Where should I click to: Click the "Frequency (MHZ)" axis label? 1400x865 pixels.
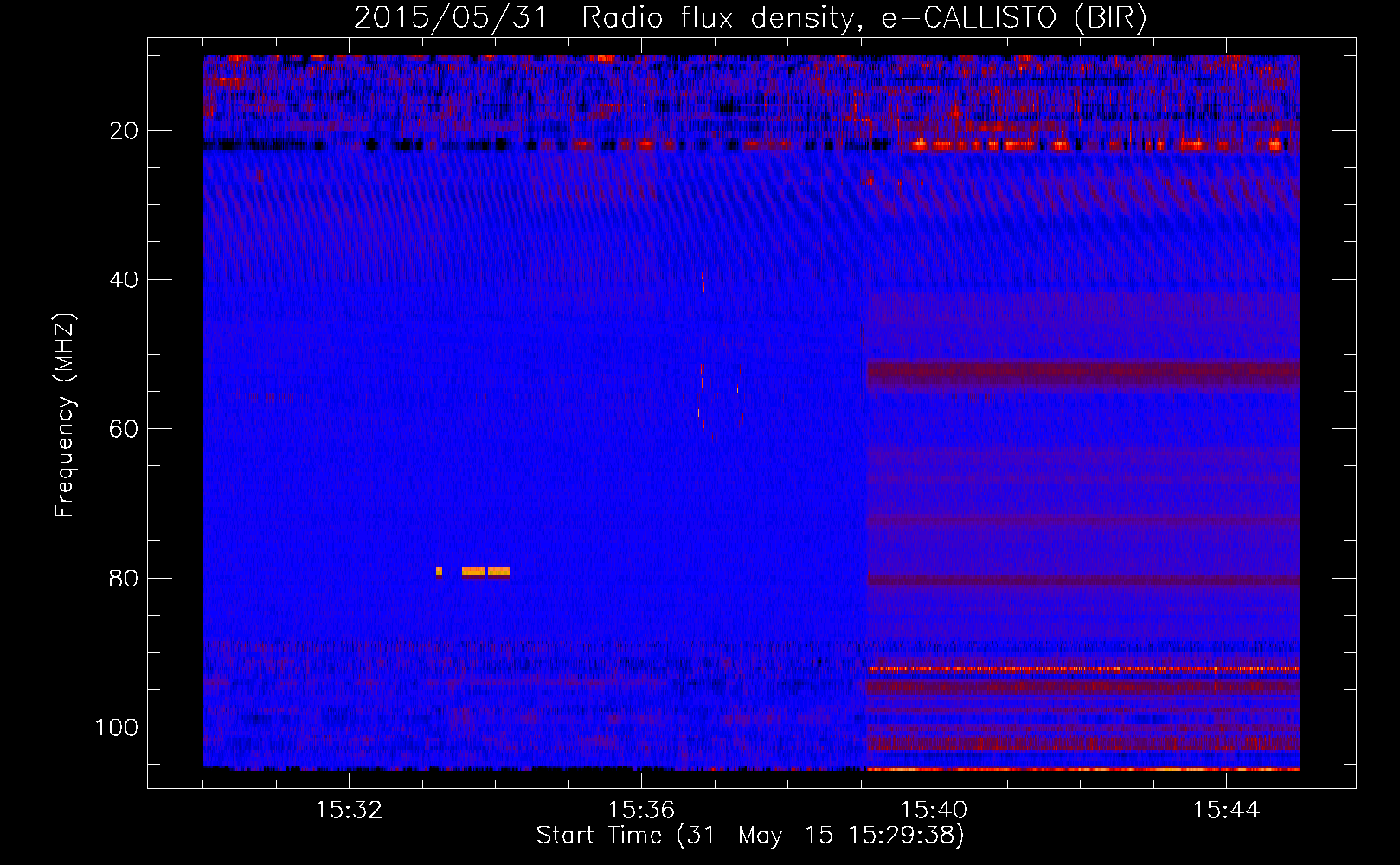click(65, 414)
